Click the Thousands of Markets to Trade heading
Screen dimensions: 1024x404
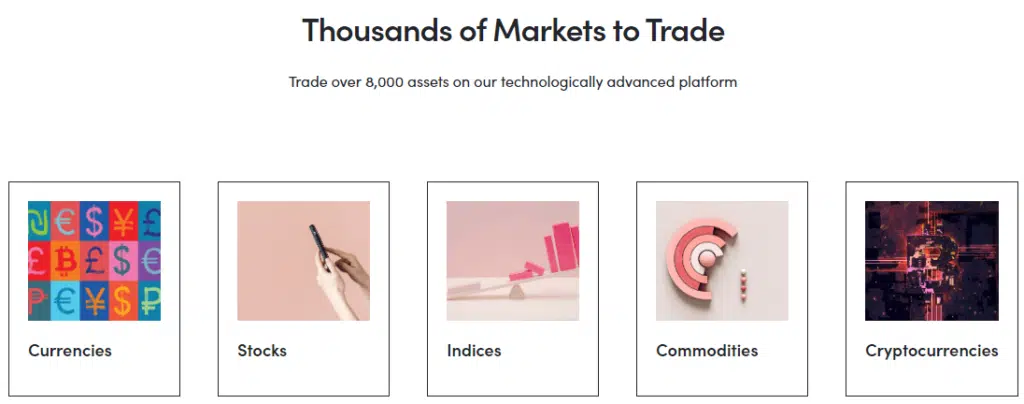513,30
